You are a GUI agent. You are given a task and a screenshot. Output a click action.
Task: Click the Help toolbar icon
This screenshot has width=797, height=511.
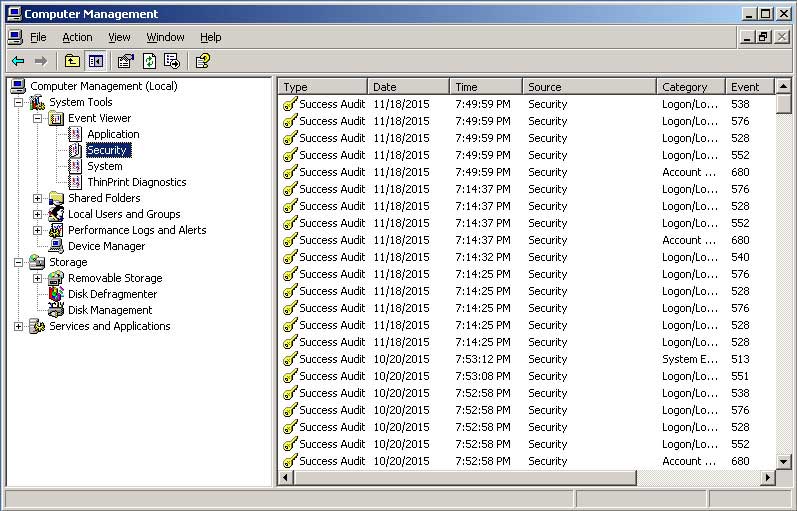coord(203,62)
